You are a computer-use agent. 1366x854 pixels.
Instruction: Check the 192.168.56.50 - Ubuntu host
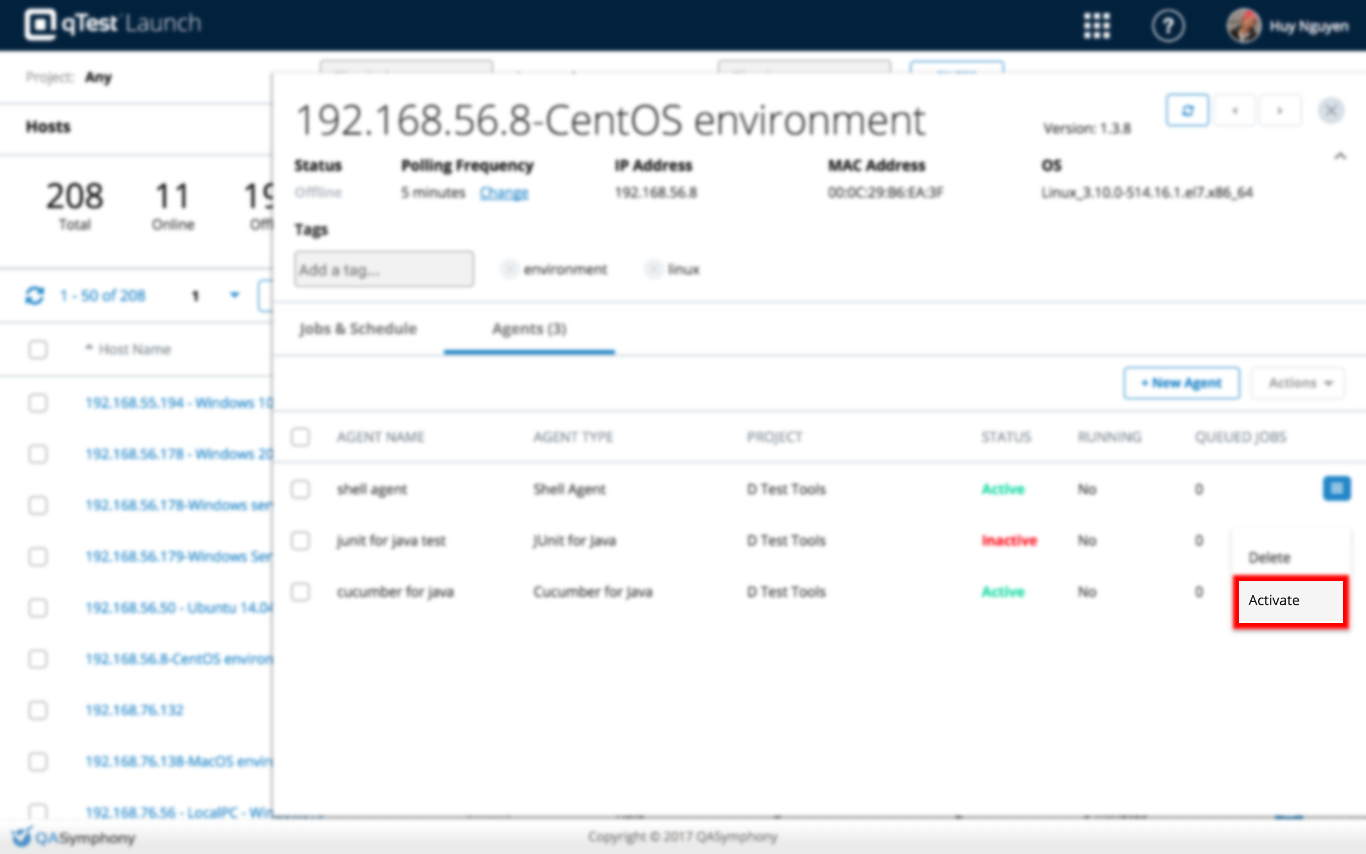[x=38, y=608]
